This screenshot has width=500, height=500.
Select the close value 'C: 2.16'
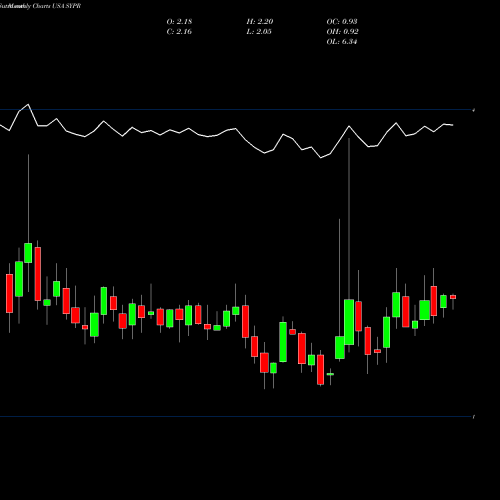(179, 32)
